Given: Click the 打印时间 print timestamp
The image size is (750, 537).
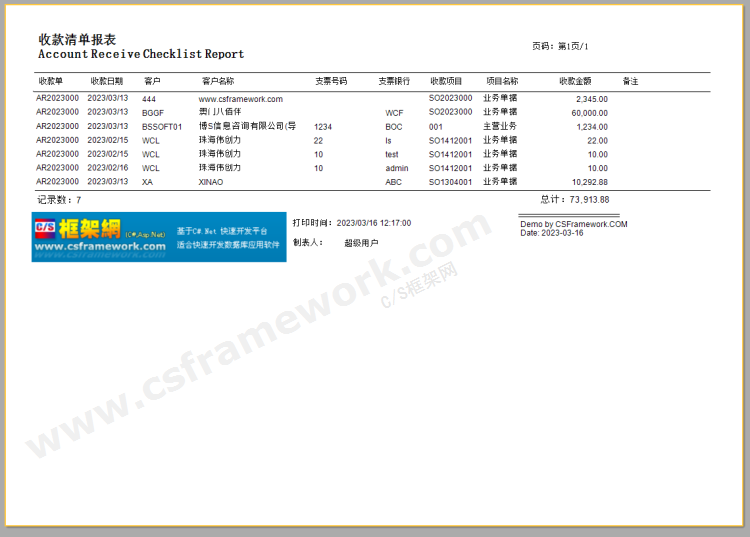Looking at the screenshot, I should tap(351, 223).
